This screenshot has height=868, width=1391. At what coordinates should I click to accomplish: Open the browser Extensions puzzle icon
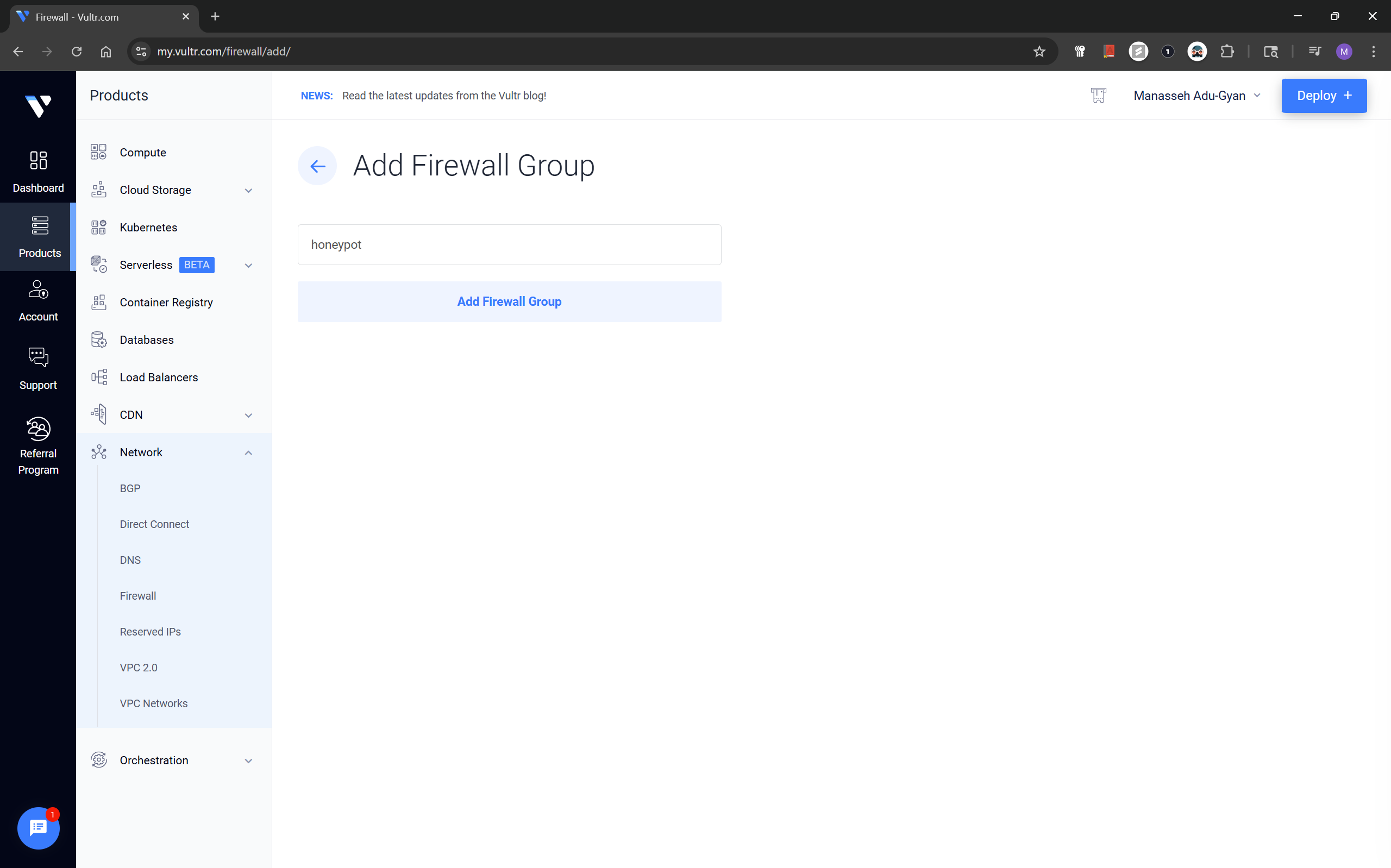(x=1226, y=52)
